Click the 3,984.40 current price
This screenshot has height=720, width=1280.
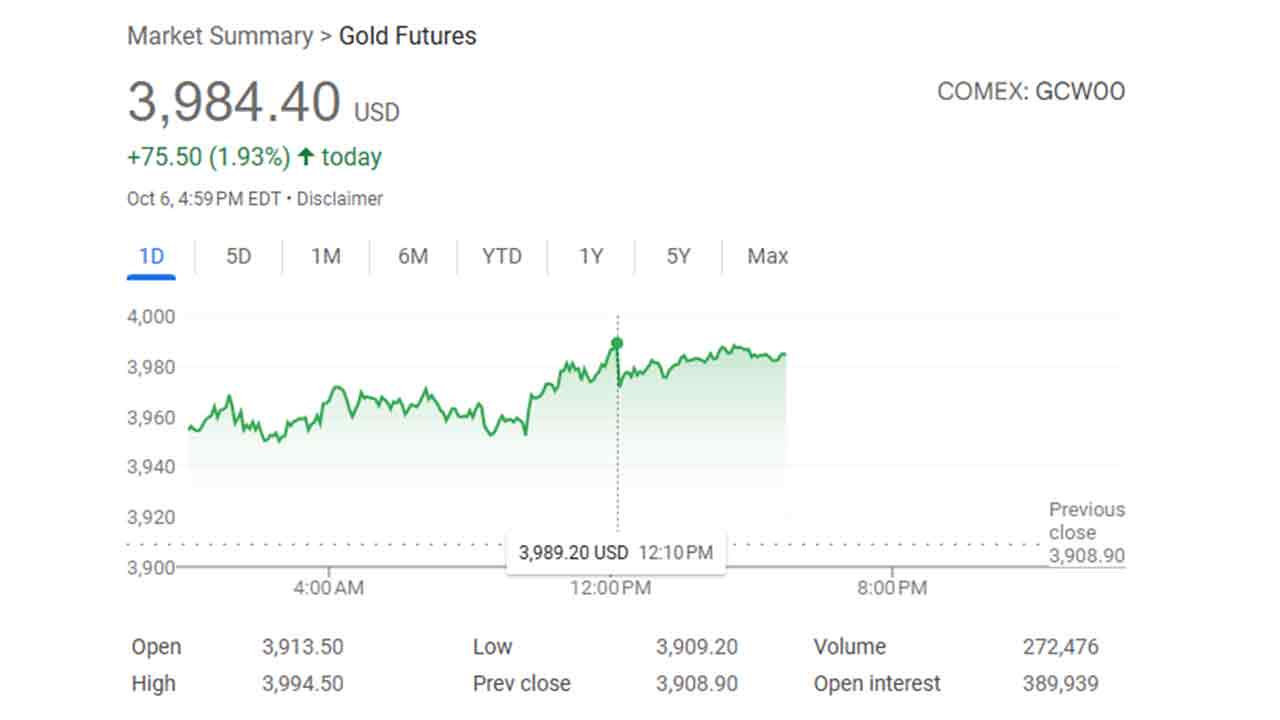coord(234,103)
